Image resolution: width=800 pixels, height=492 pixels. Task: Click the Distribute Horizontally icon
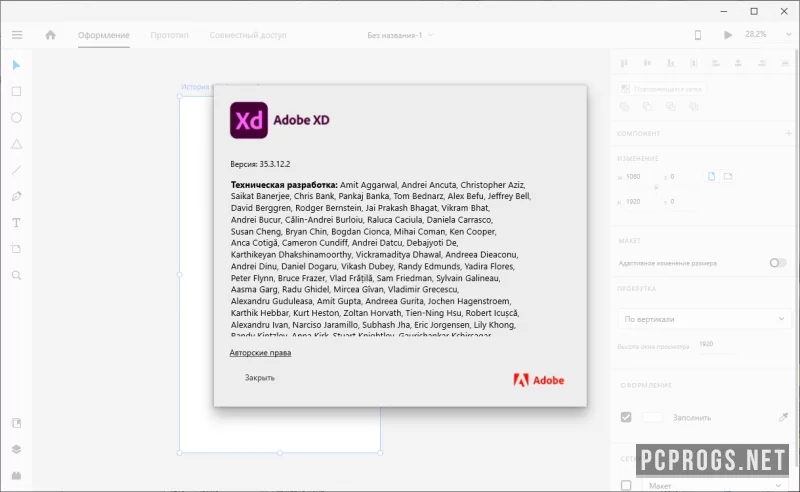(785, 63)
